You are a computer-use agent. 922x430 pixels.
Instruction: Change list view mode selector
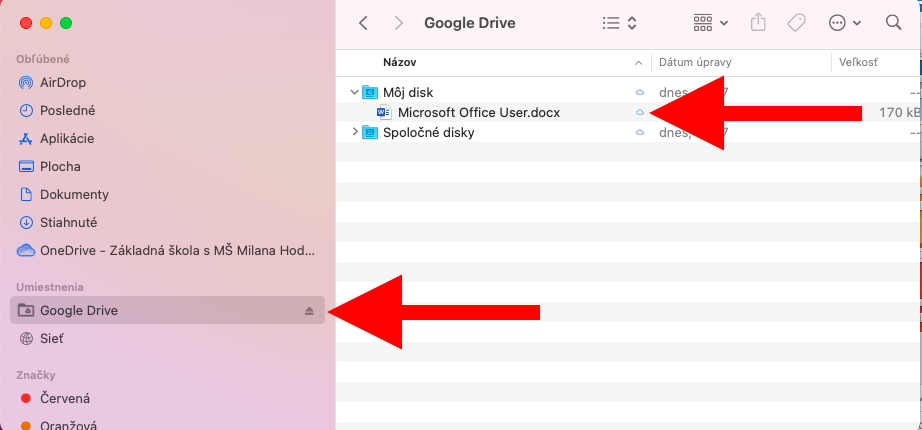[x=620, y=22]
